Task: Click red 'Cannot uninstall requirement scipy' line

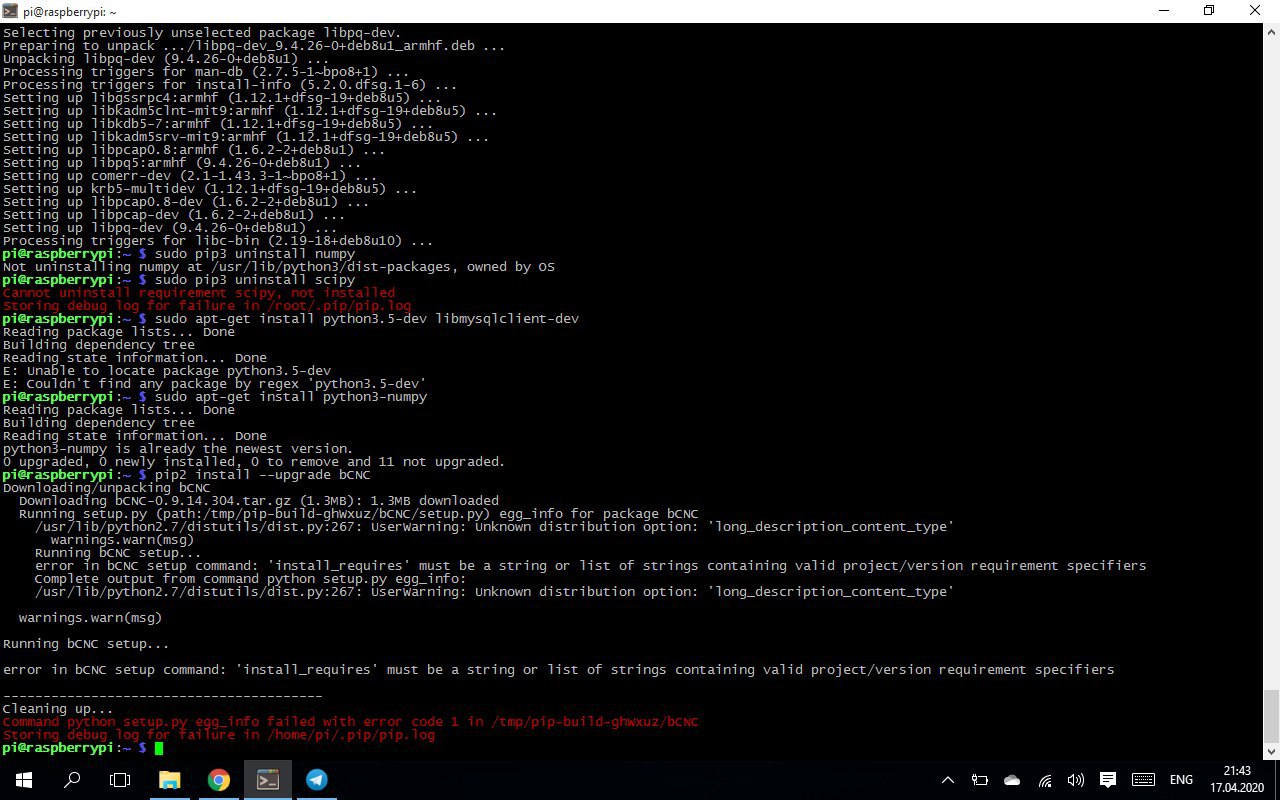Action: click(x=199, y=293)
